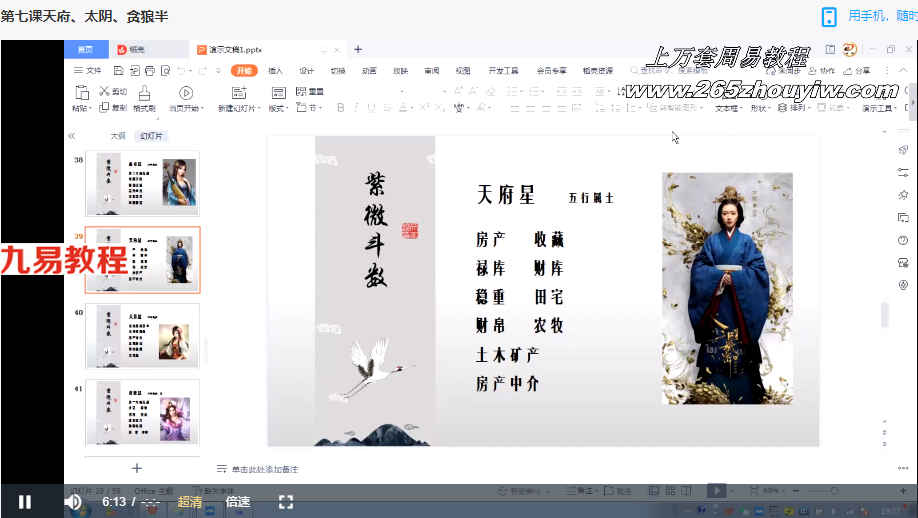Open the 节 section dropdown
The height and width of the screenshot is (518, 918).
pyautogui.click(x=309, y=108)
